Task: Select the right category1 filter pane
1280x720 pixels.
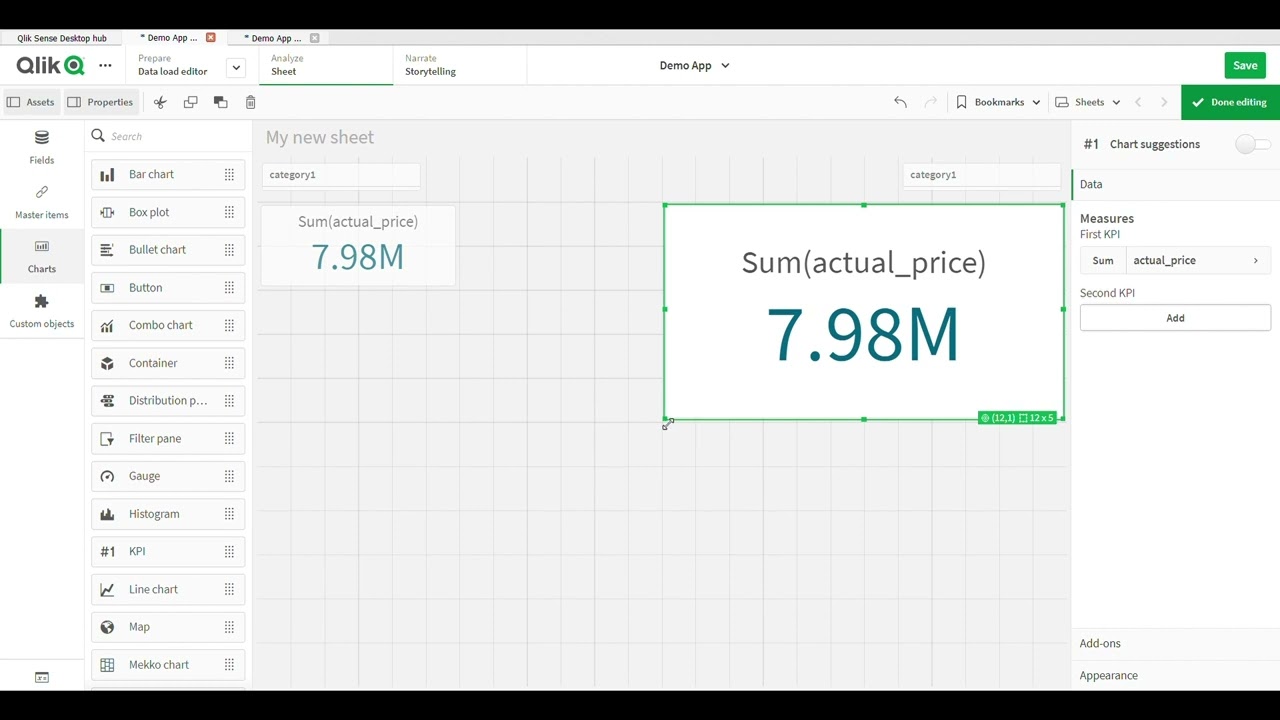Action: [x=981, y=175]
